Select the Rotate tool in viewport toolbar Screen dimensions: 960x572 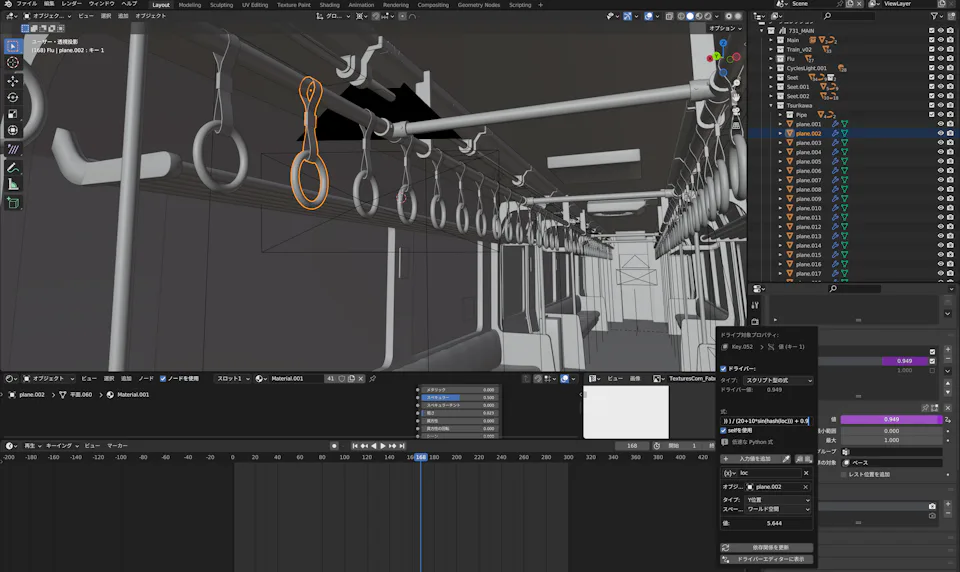13,97
